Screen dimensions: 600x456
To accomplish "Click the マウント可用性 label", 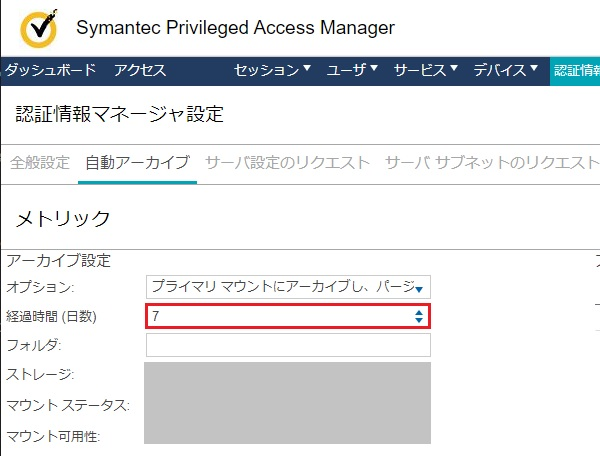I will pos(53,436).
